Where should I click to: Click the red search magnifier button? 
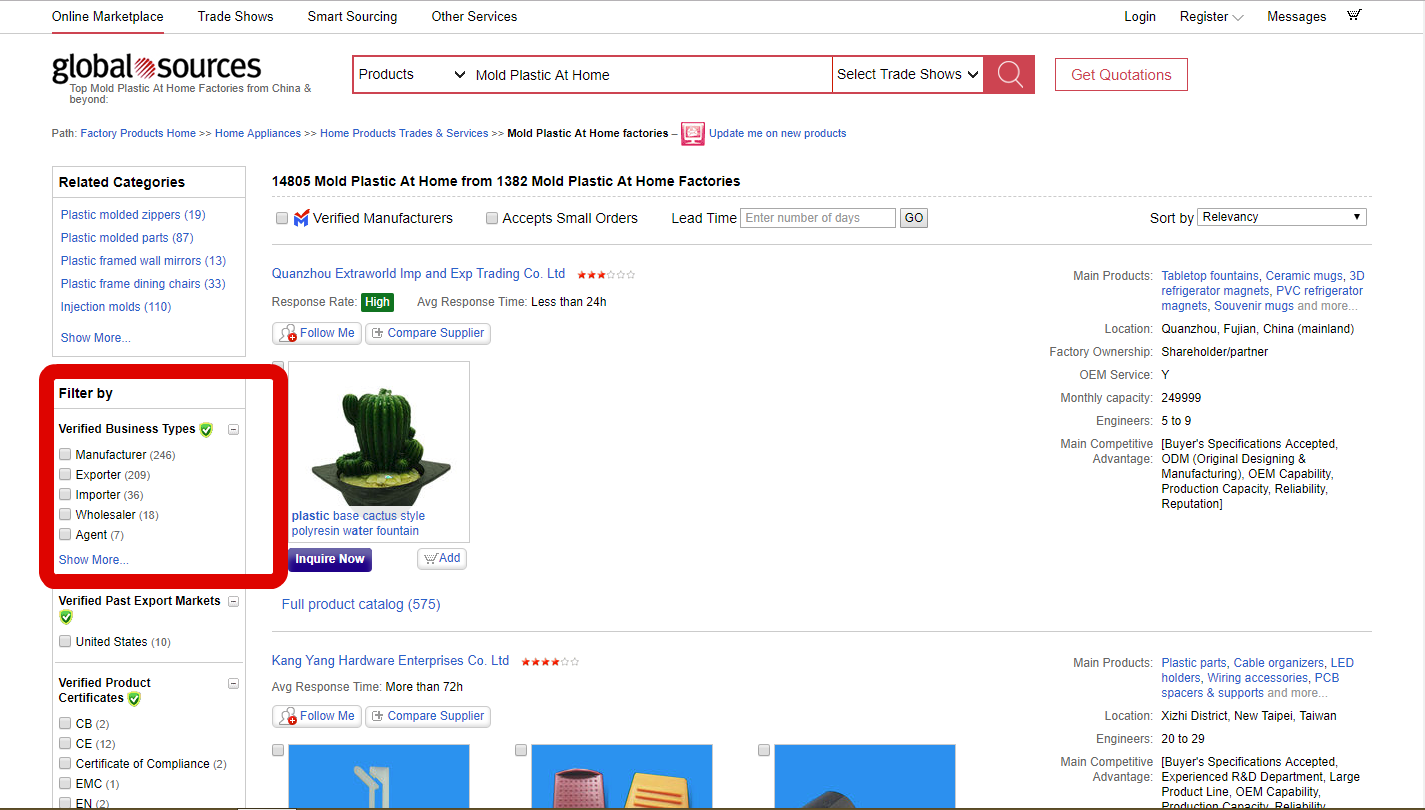point(1009,74)
